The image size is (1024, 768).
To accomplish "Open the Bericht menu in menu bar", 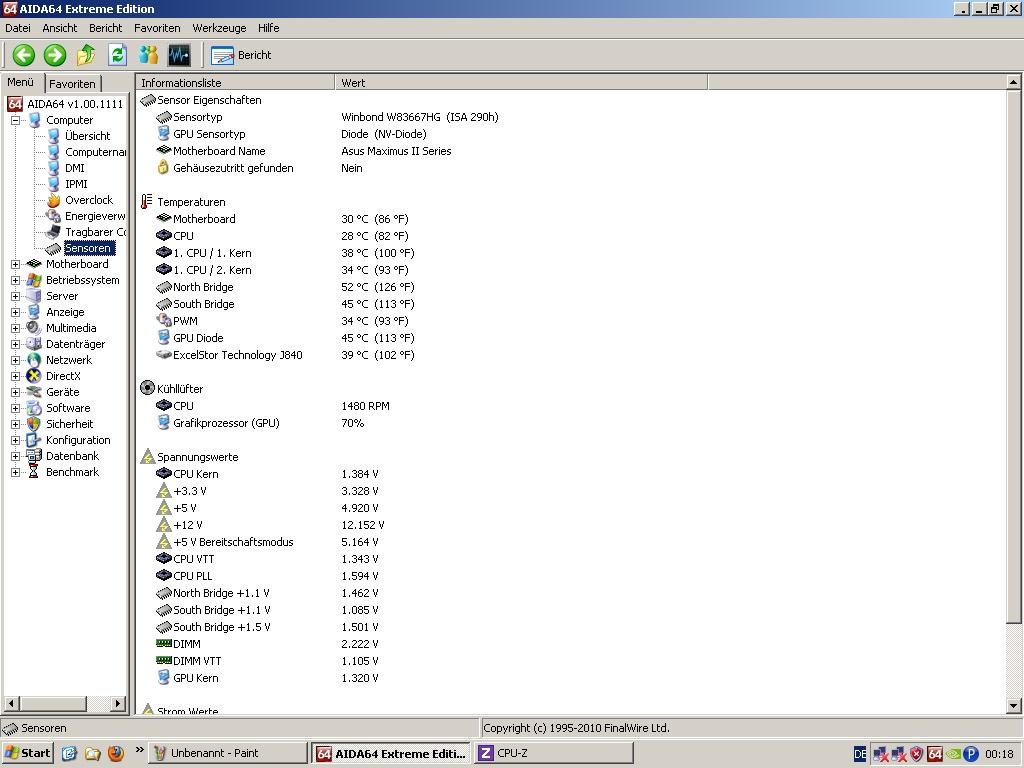I will (x=105, y=28).
